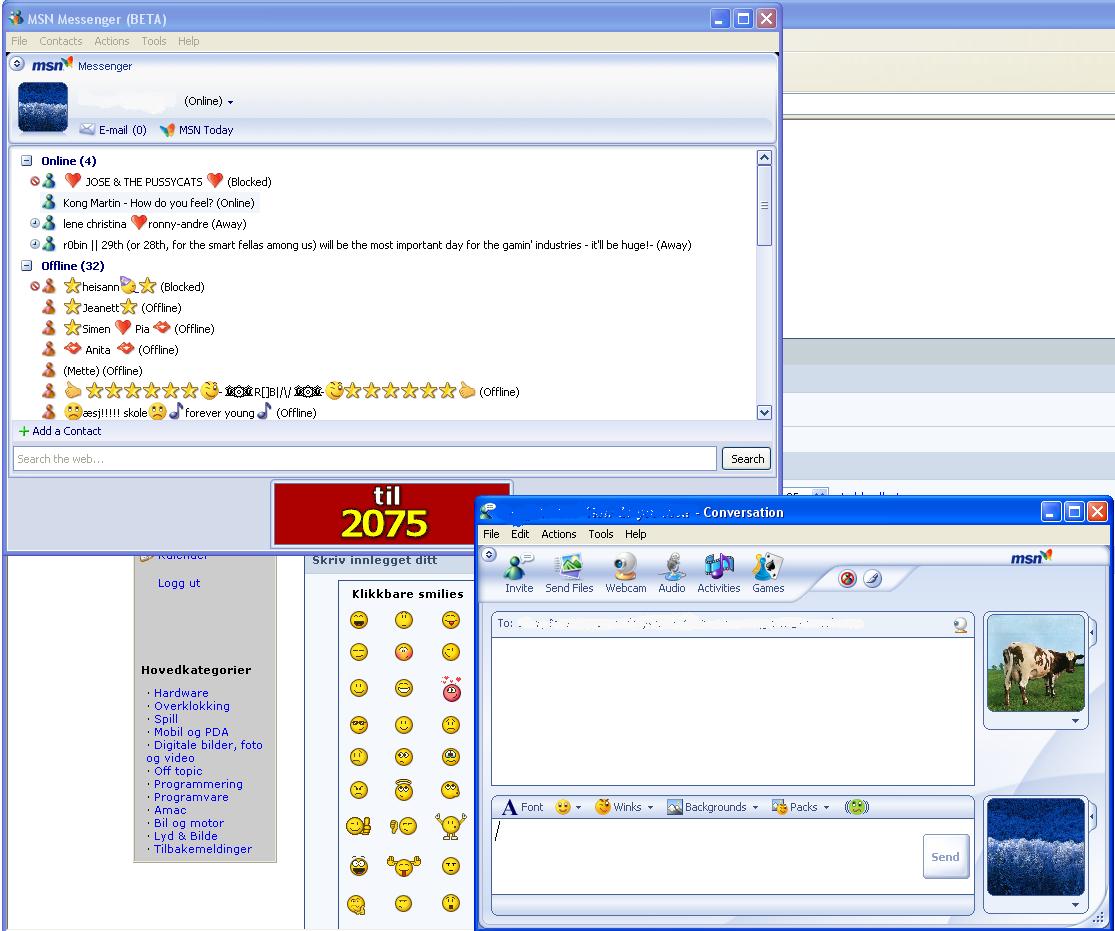This screenshot has height=931, width=1115.
Task: Open dropdown under own blue display picture
Action: (x=1075, y=905)
